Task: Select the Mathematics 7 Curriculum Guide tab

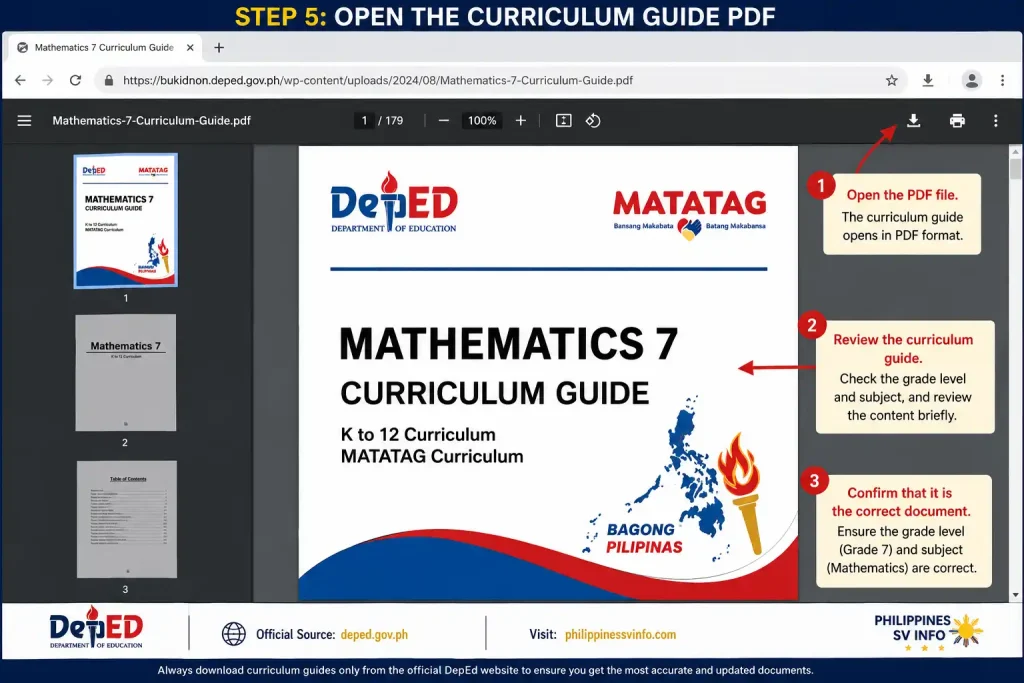Action: 104,48
